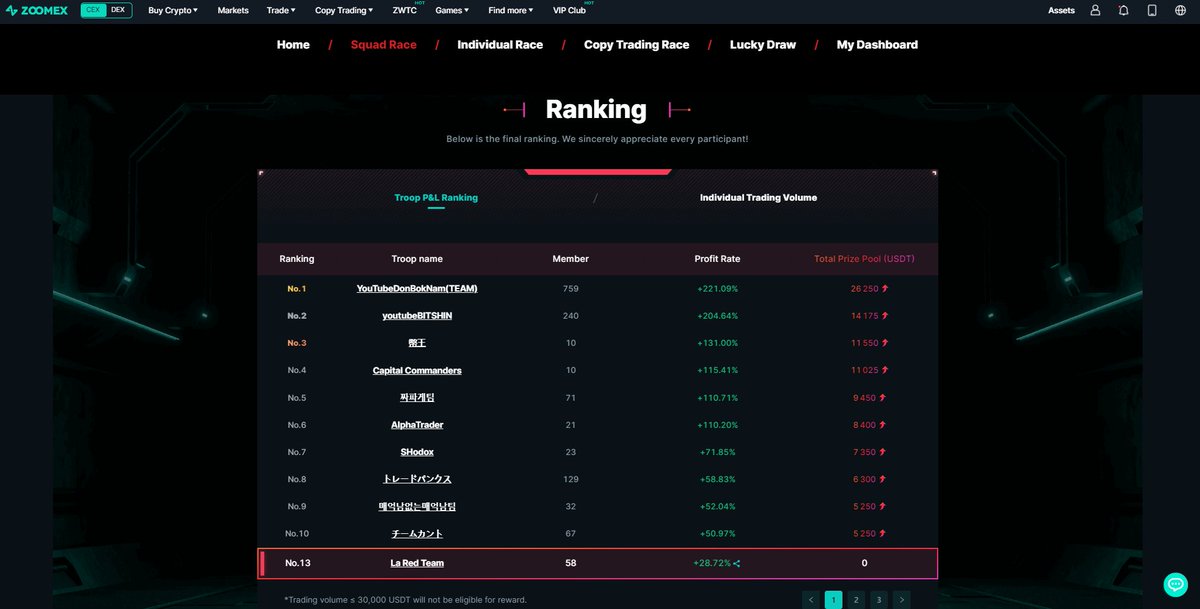
Task: Open the notifications bell
Action: coord(1124,10)
